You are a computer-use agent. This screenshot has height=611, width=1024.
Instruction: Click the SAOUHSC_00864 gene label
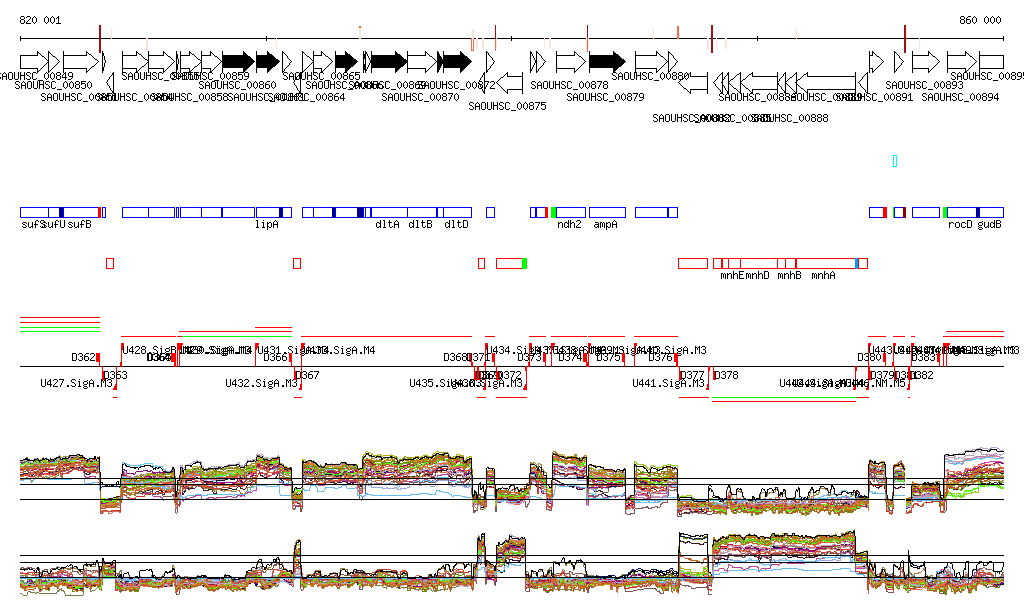tap(306, 97)
